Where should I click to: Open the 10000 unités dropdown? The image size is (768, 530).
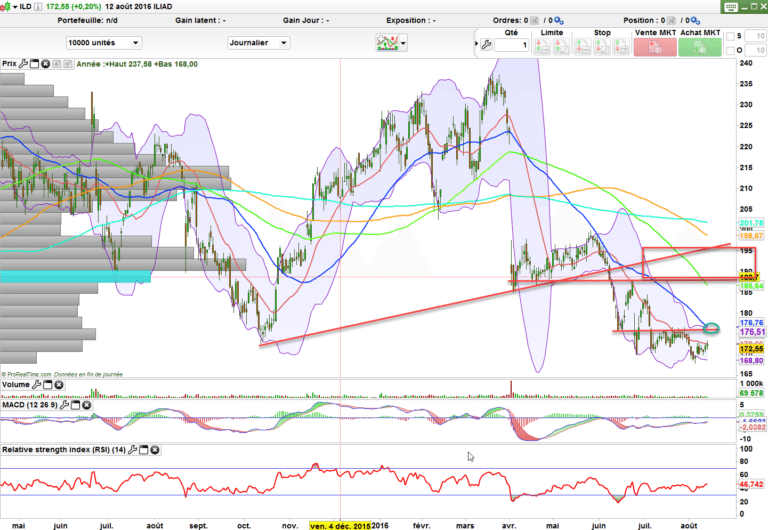pos(103,43)
